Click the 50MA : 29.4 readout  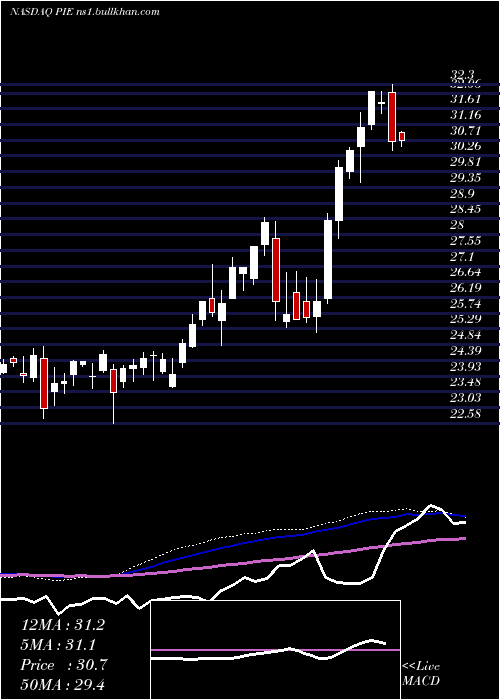63,684
